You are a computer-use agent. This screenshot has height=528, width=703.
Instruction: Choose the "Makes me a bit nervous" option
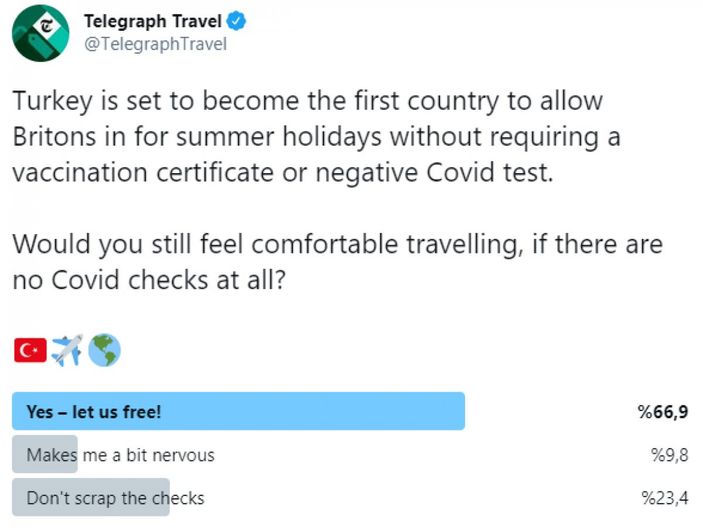[120, 455]
